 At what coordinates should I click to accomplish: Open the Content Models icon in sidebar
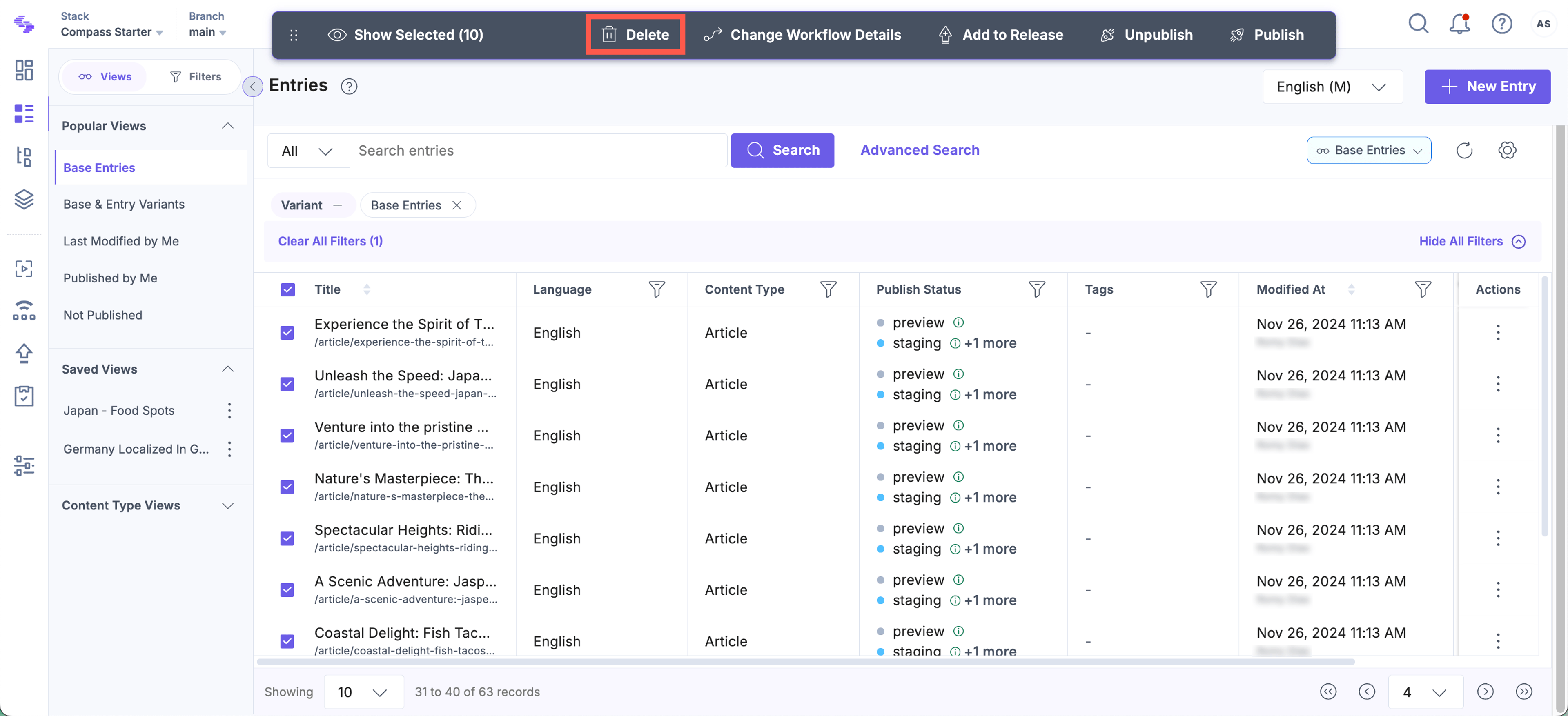click(24, 156)
